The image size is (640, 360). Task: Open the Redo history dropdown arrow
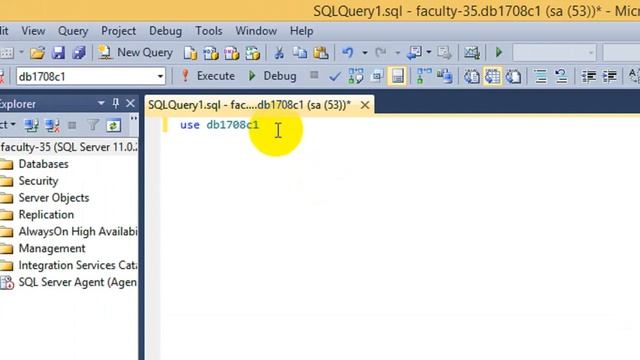click(397, 53)
